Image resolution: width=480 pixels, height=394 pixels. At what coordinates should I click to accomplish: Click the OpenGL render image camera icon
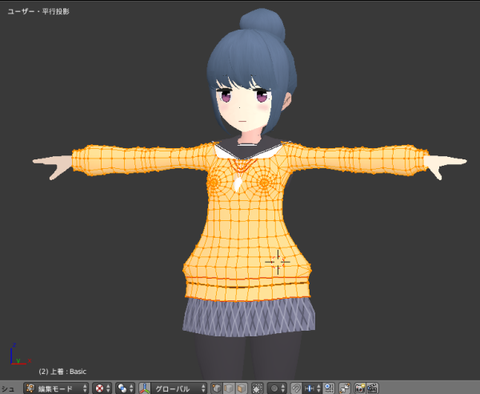click(360, 388)
